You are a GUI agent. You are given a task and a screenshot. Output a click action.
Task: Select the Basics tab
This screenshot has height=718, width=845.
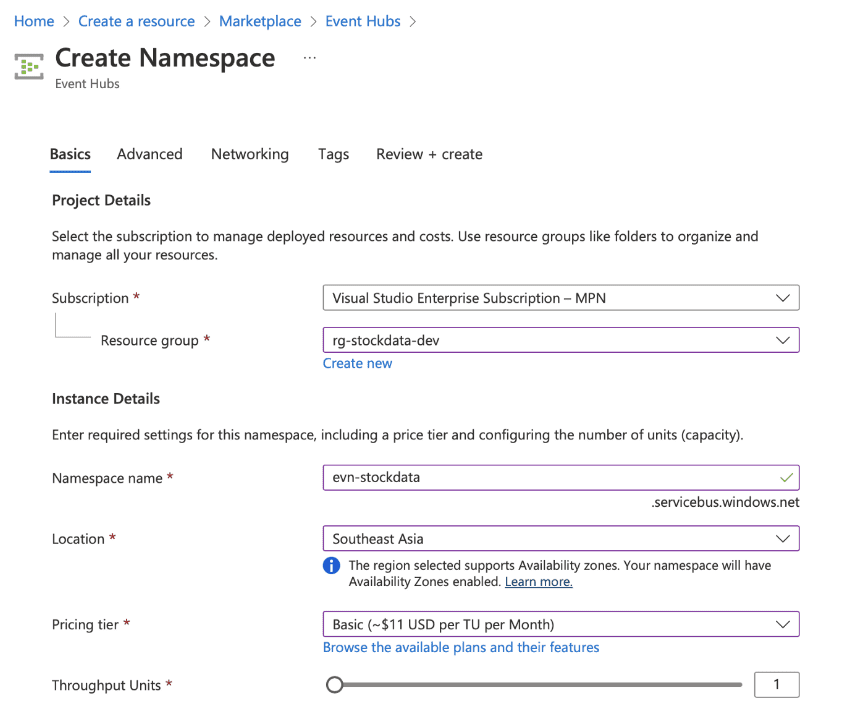pos(70,154)
